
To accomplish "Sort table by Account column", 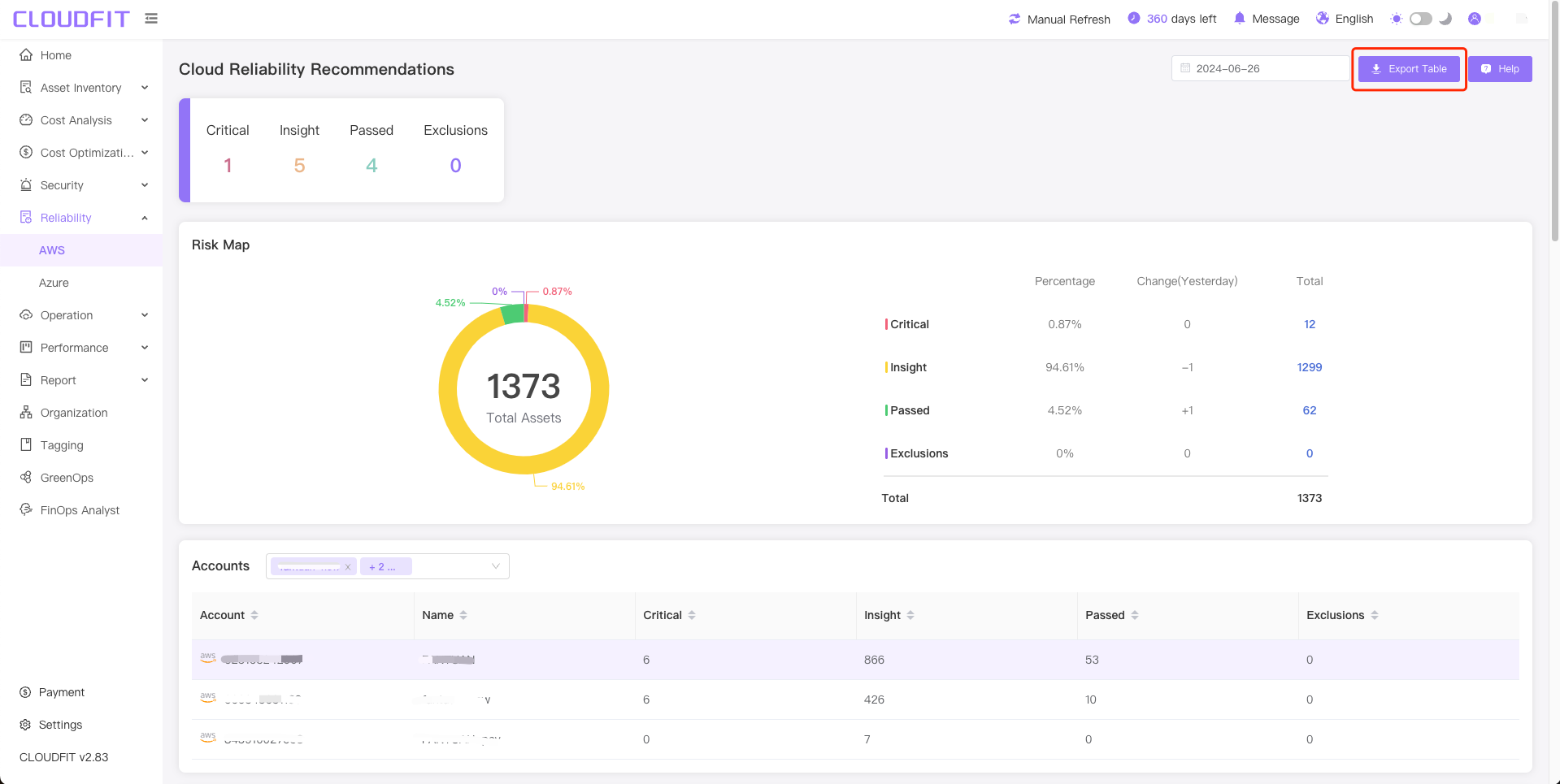I will click(x=254, y=615).
